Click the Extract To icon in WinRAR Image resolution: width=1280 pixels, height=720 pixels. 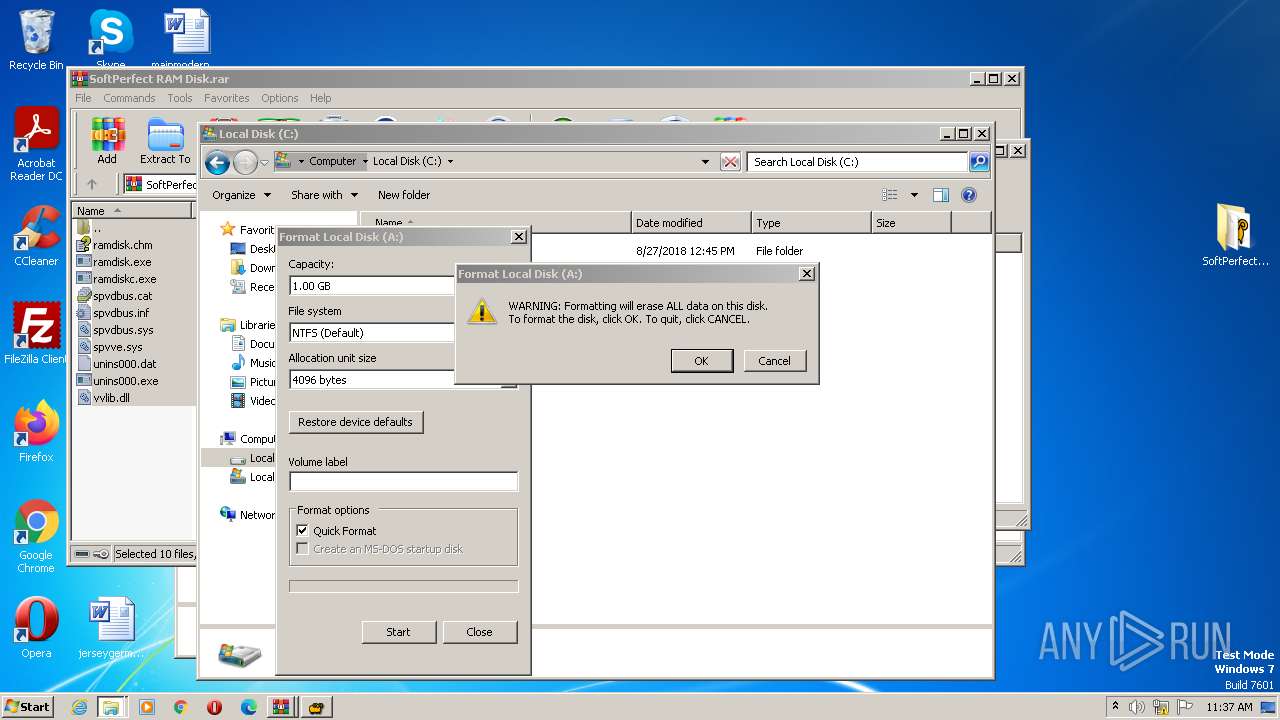165,141
